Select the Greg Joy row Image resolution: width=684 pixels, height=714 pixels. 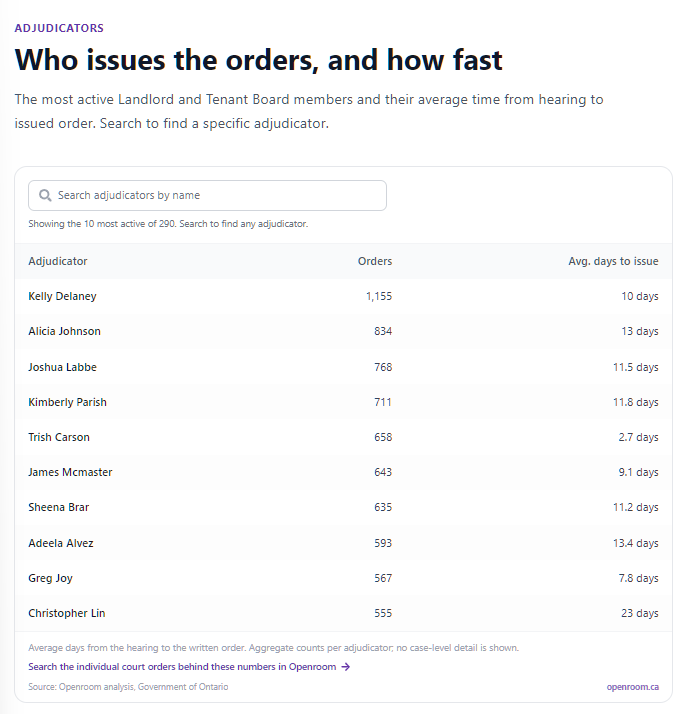tap(343, 578)
